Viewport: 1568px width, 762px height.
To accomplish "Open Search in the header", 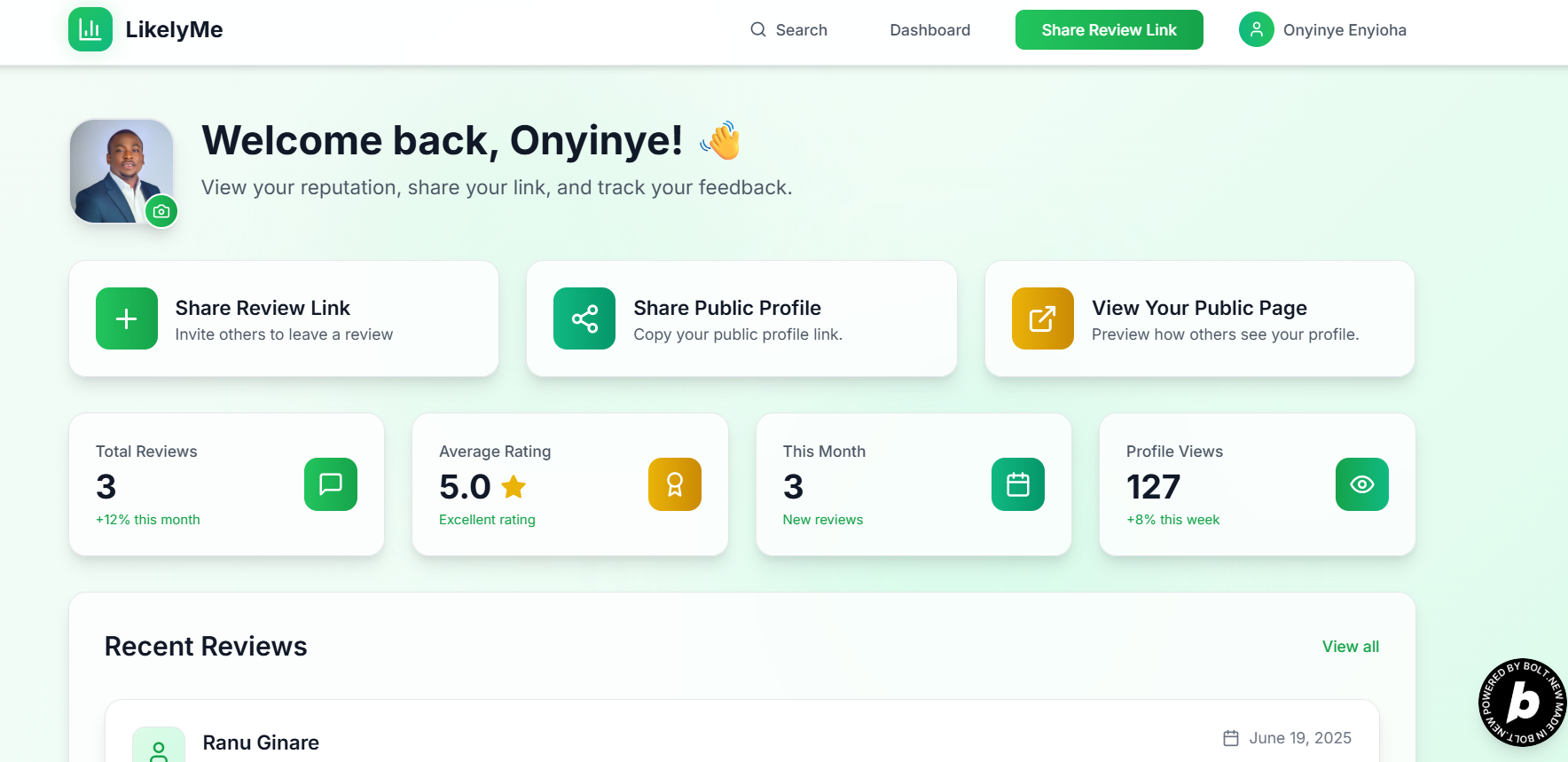I will (x=788, y=30).
